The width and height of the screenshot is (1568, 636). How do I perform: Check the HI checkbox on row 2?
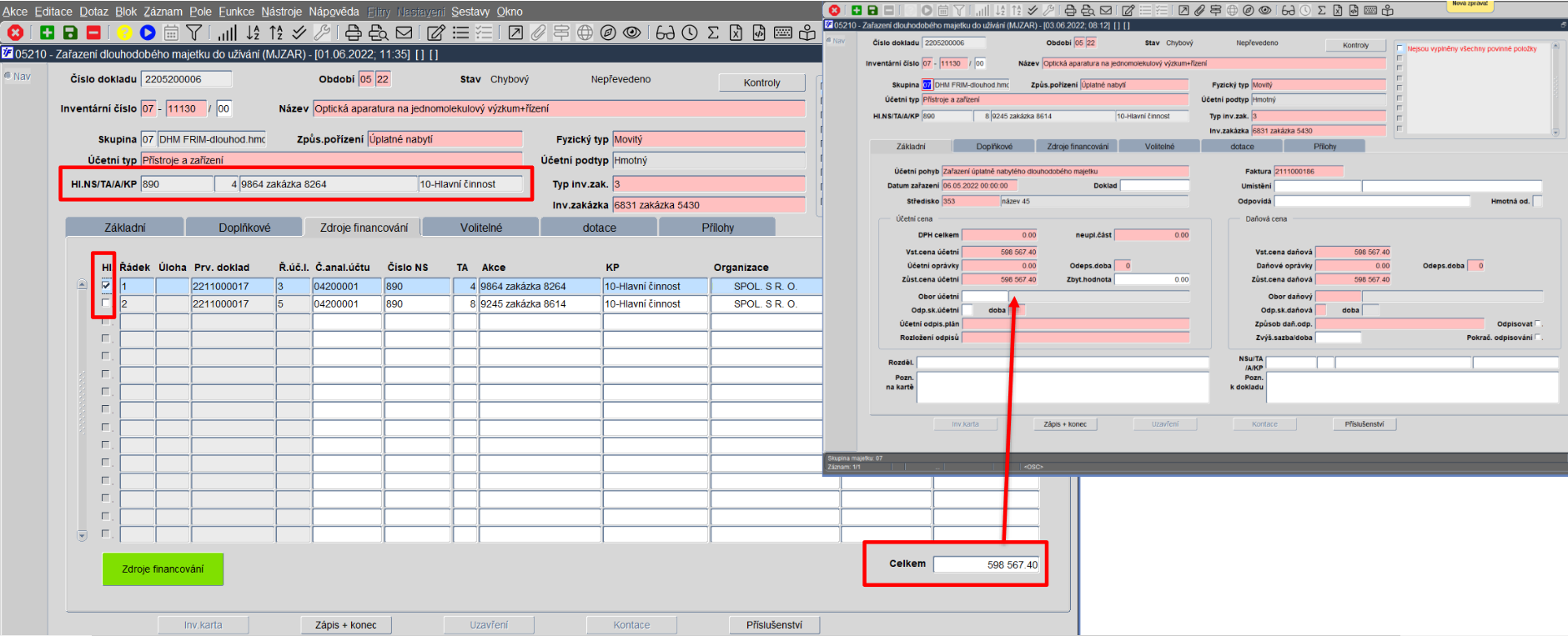[106, 303]
